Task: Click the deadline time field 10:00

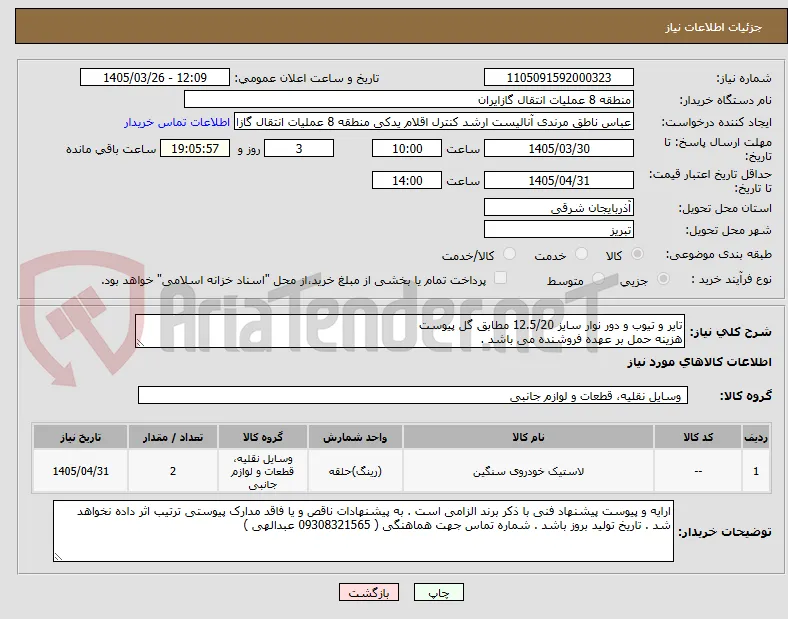Action: tap(407, 148)
